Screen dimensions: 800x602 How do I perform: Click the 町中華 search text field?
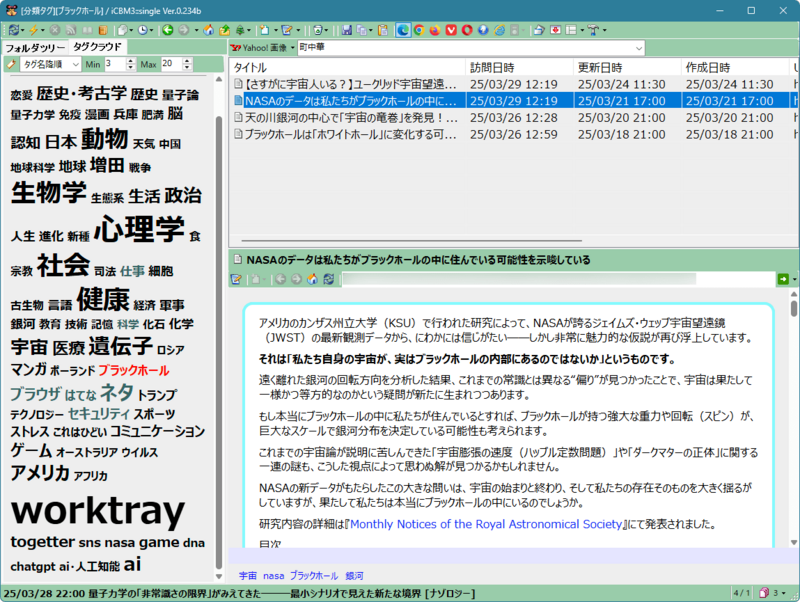click(465, 48)
